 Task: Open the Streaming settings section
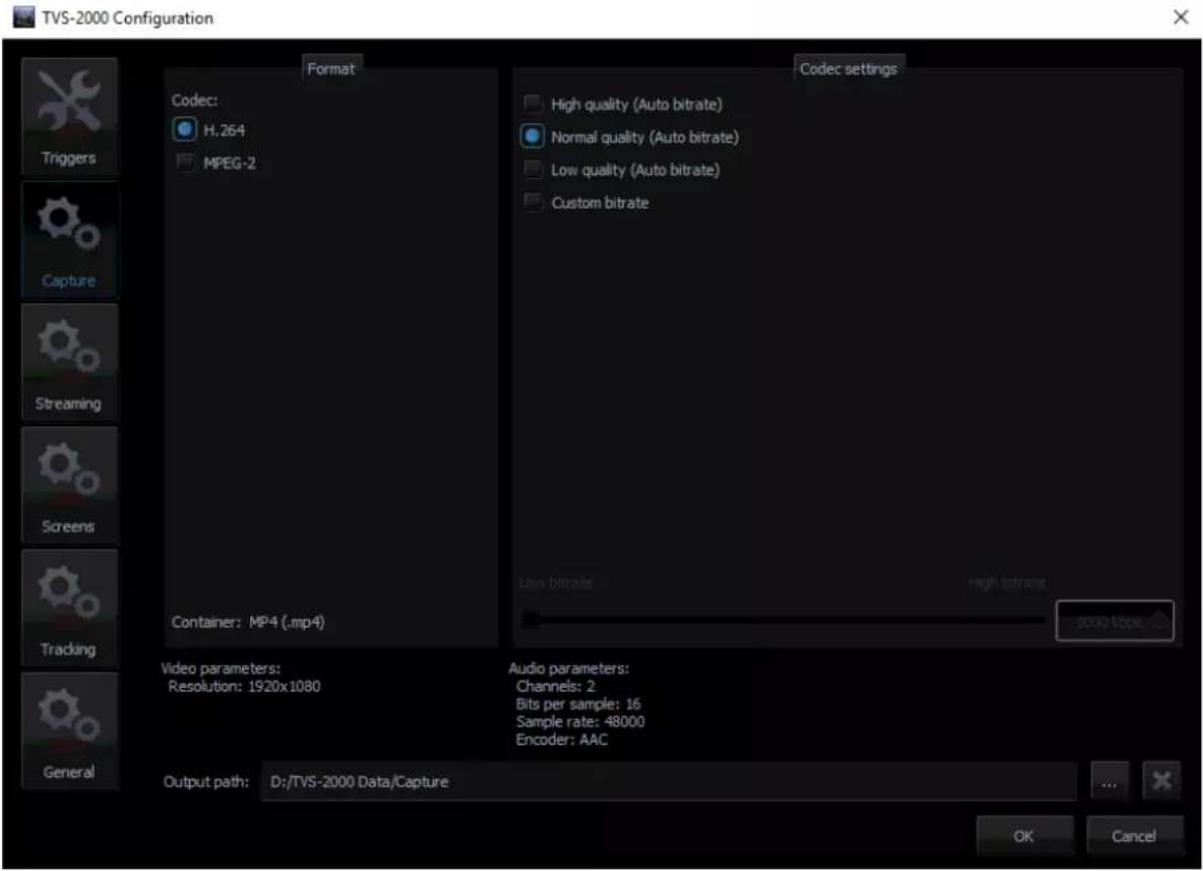69,364
